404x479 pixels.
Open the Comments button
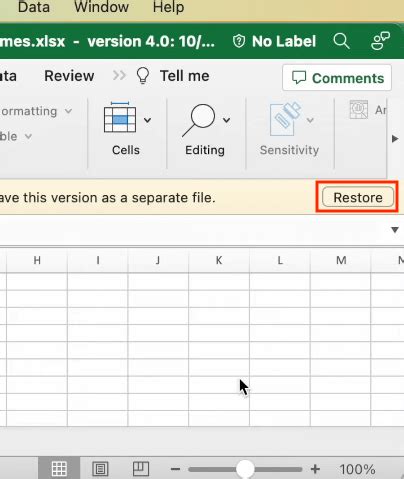tap(337, 78)
